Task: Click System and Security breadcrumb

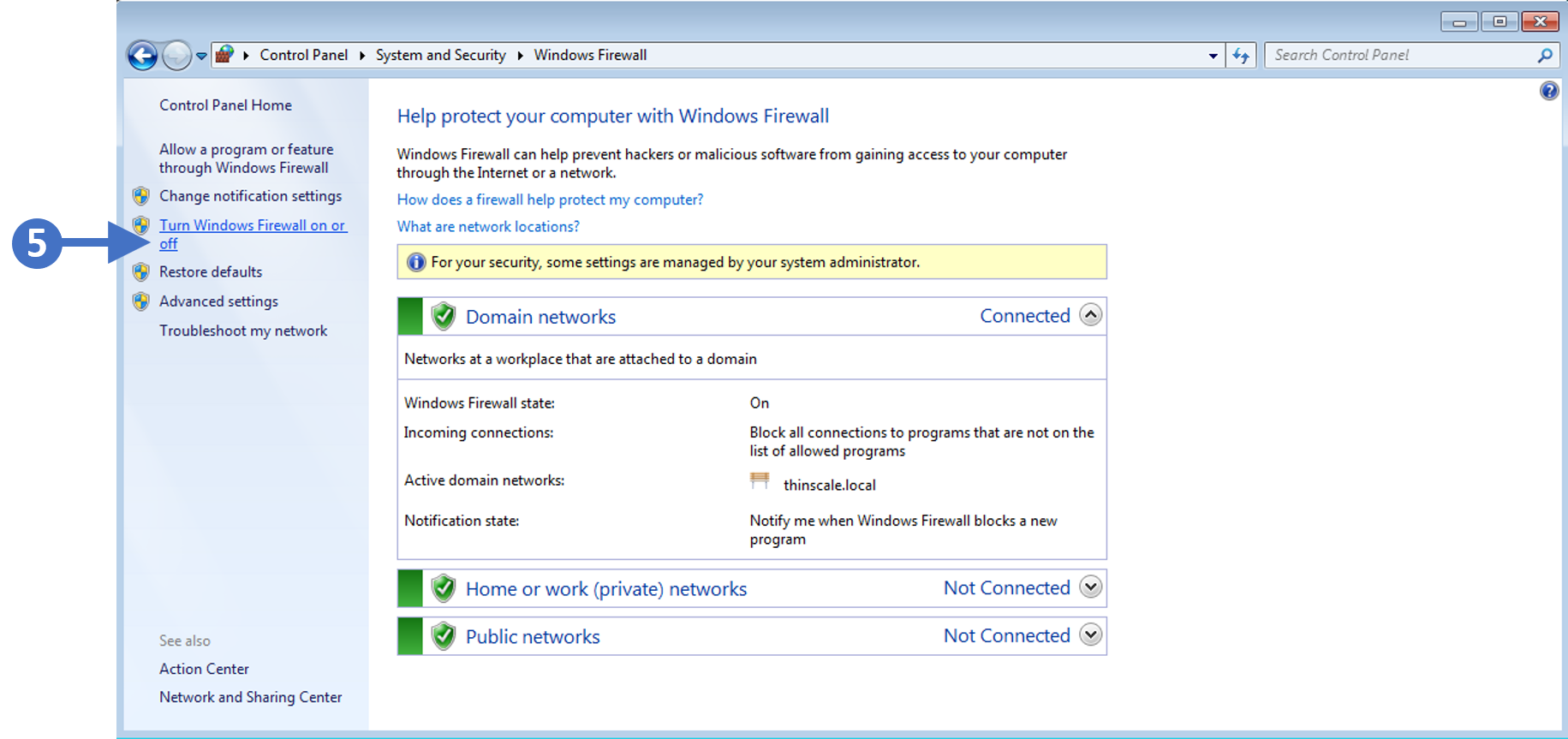Action: click(x=440, y=55)
